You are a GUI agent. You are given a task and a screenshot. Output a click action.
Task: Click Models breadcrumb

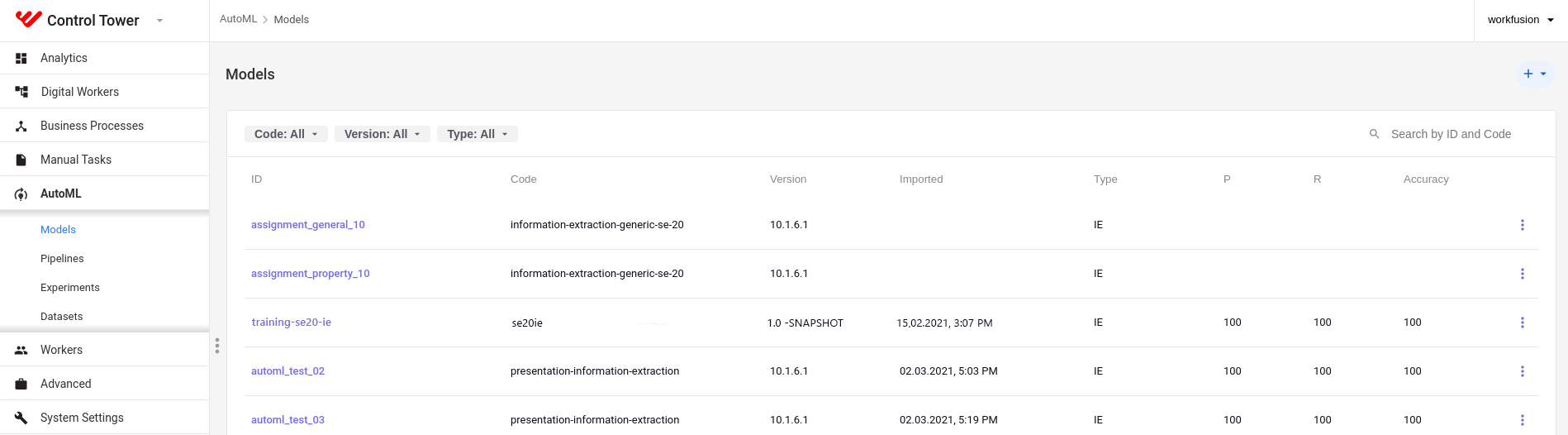tap(292, 19)
